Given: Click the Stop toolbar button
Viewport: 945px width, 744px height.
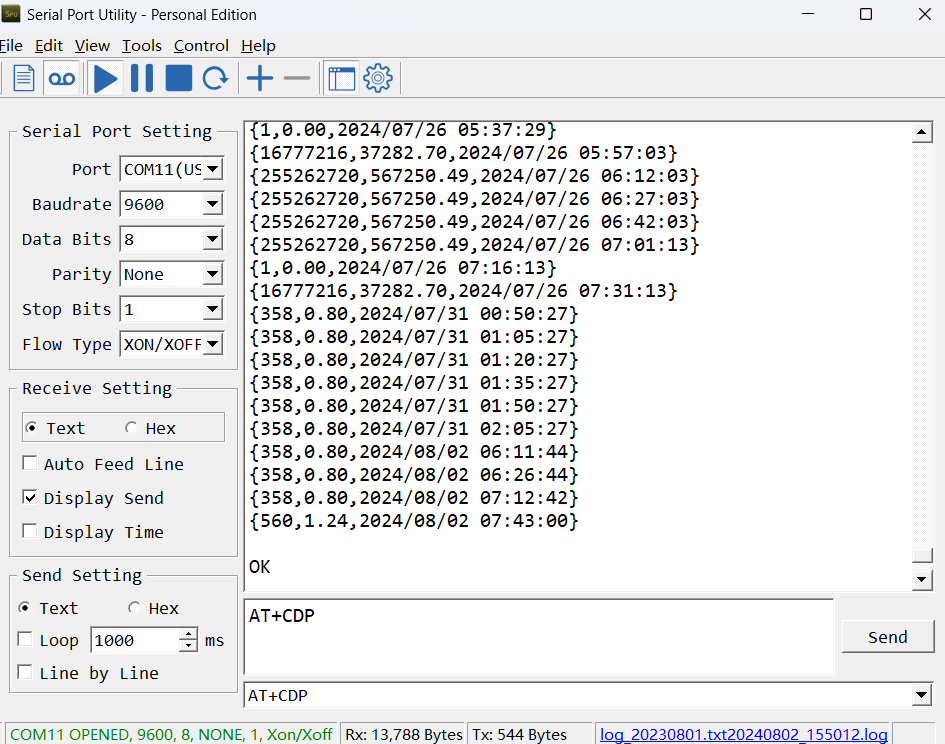Looking at the screenshot, I should 178,78.
